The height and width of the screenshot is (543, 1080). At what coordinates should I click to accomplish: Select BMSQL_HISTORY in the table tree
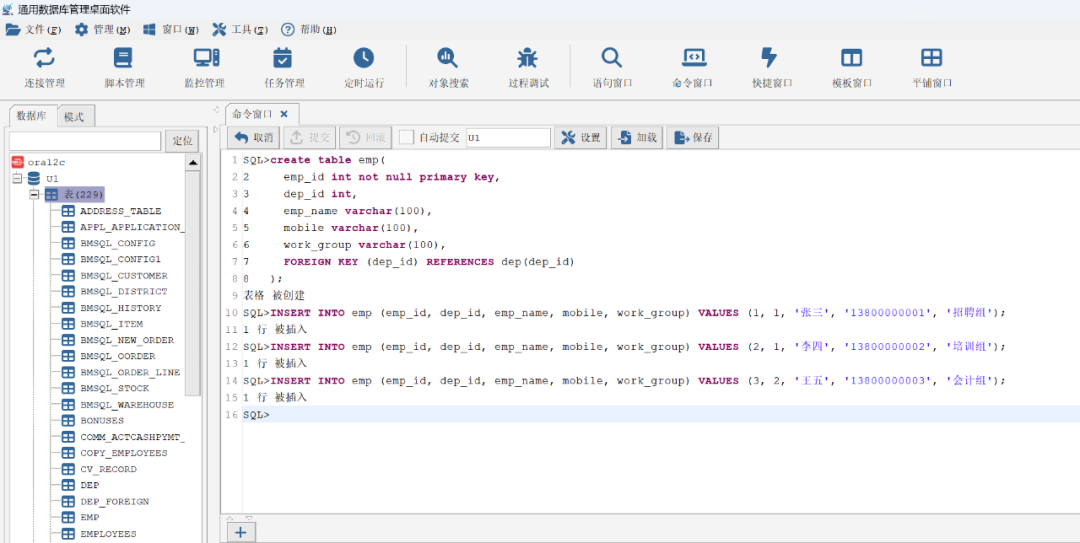point(121,307)
